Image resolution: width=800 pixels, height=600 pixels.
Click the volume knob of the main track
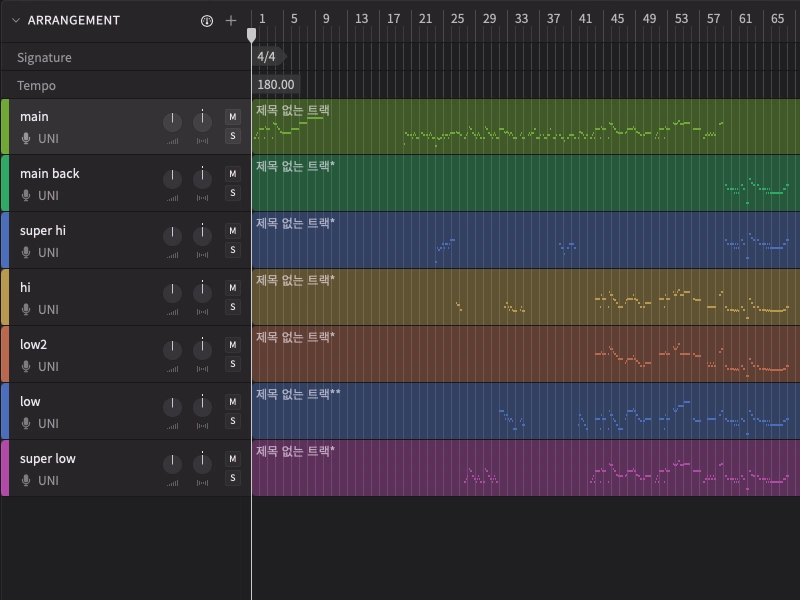point(172,121)
